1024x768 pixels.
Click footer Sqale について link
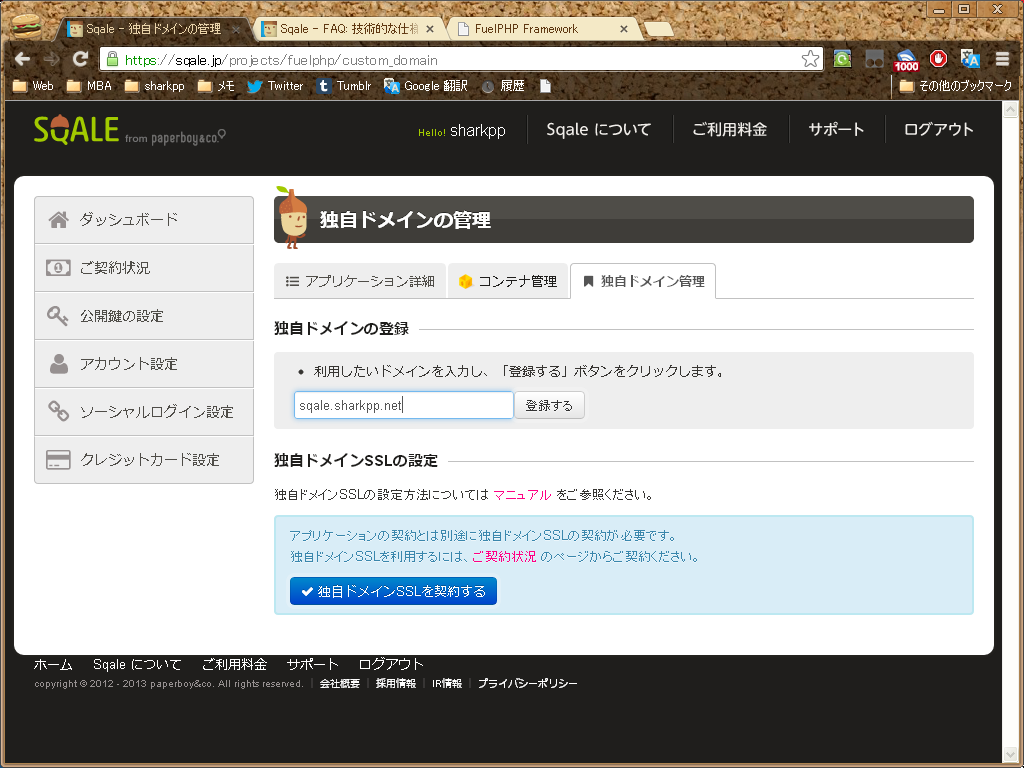click(x=137, y=664)
